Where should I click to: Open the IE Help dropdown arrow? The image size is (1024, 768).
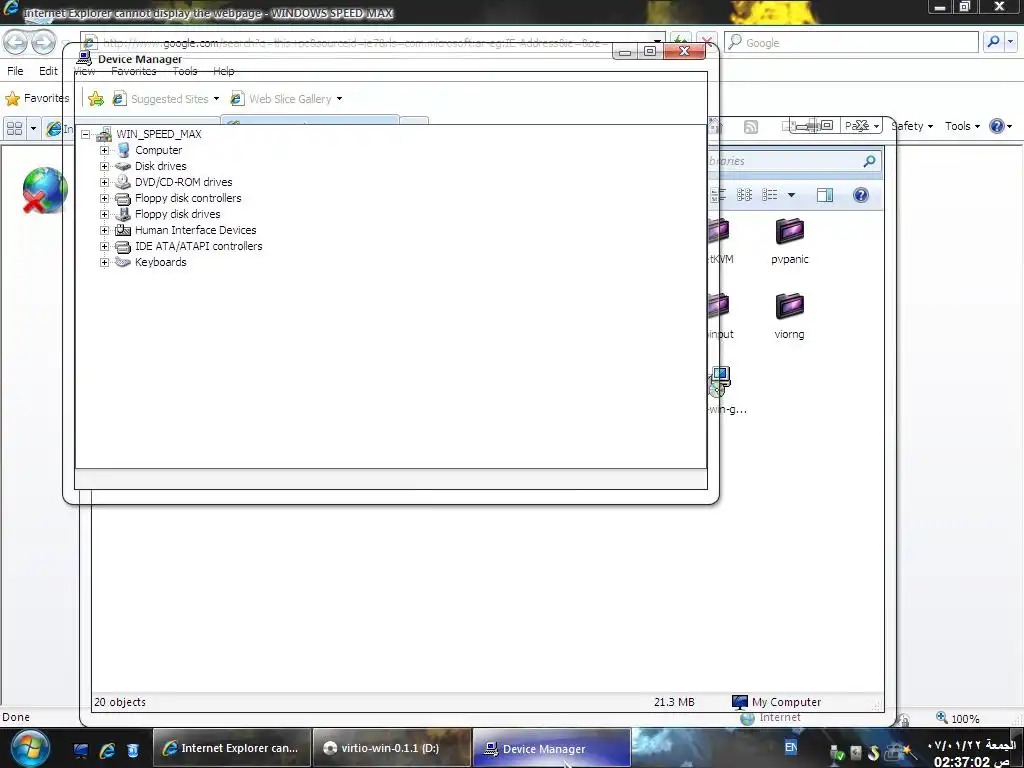coord(1010,126)
